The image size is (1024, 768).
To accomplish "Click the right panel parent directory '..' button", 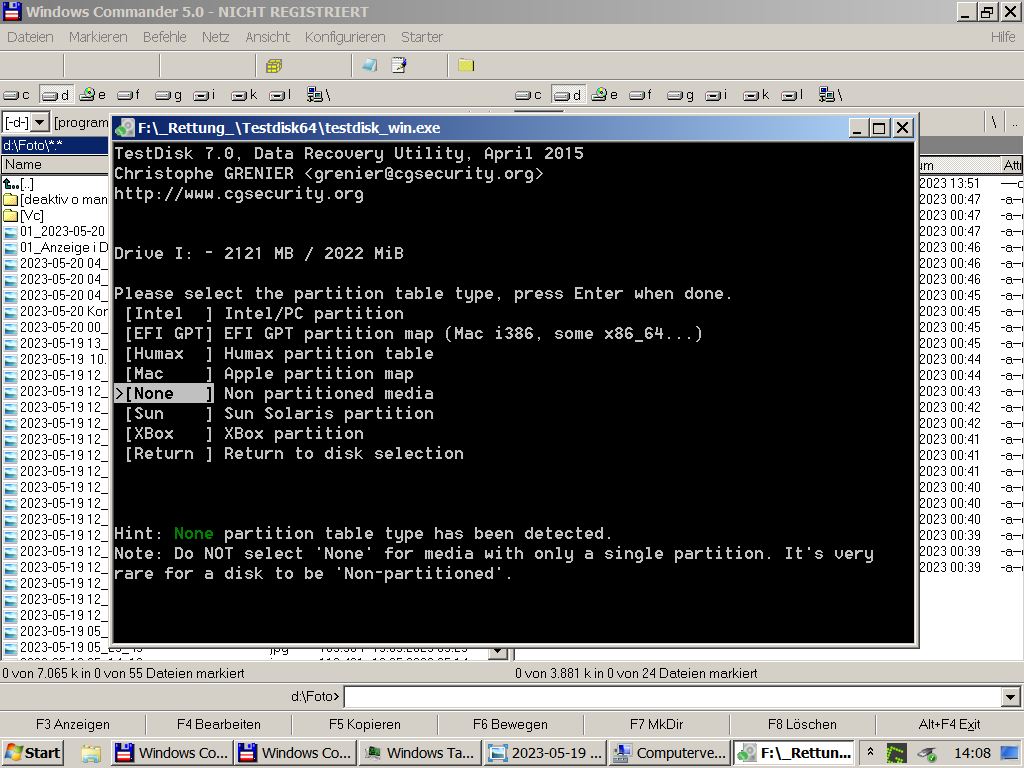I will click(x=1014, y=122).
